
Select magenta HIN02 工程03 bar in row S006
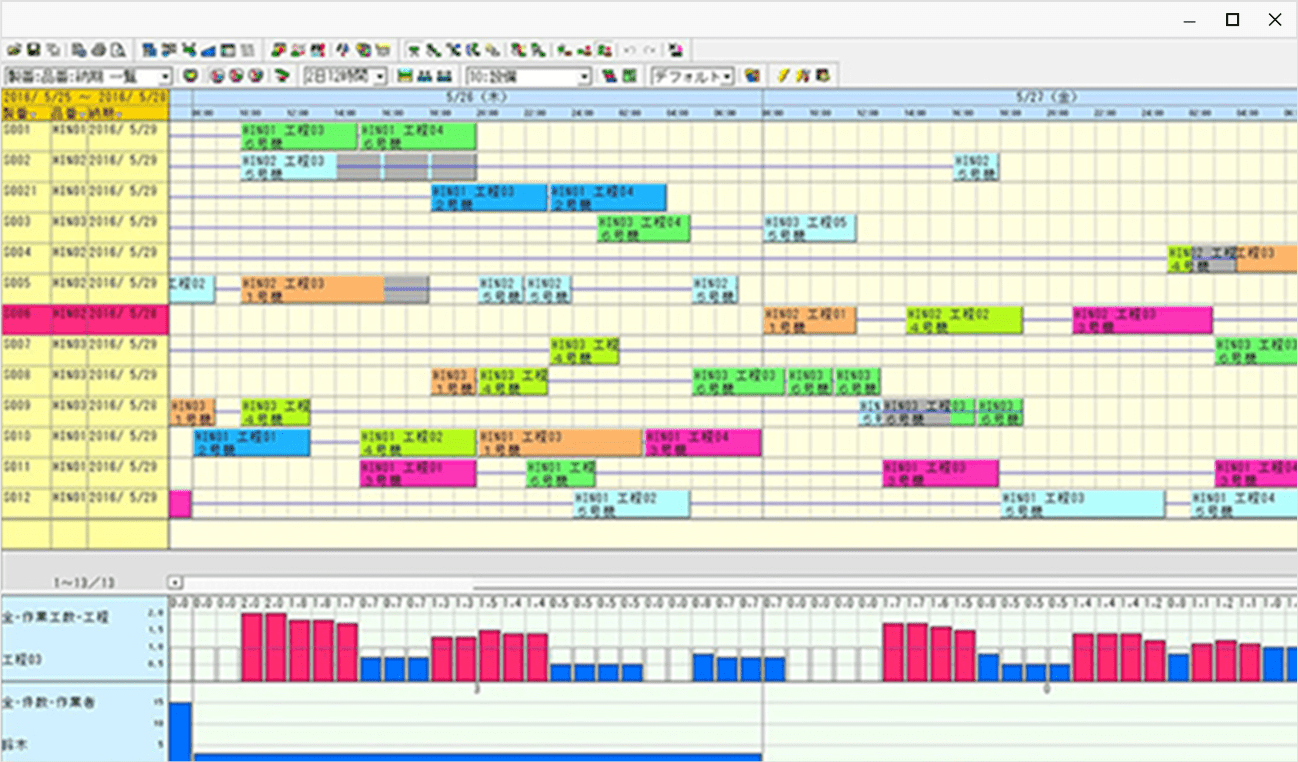1143,321
